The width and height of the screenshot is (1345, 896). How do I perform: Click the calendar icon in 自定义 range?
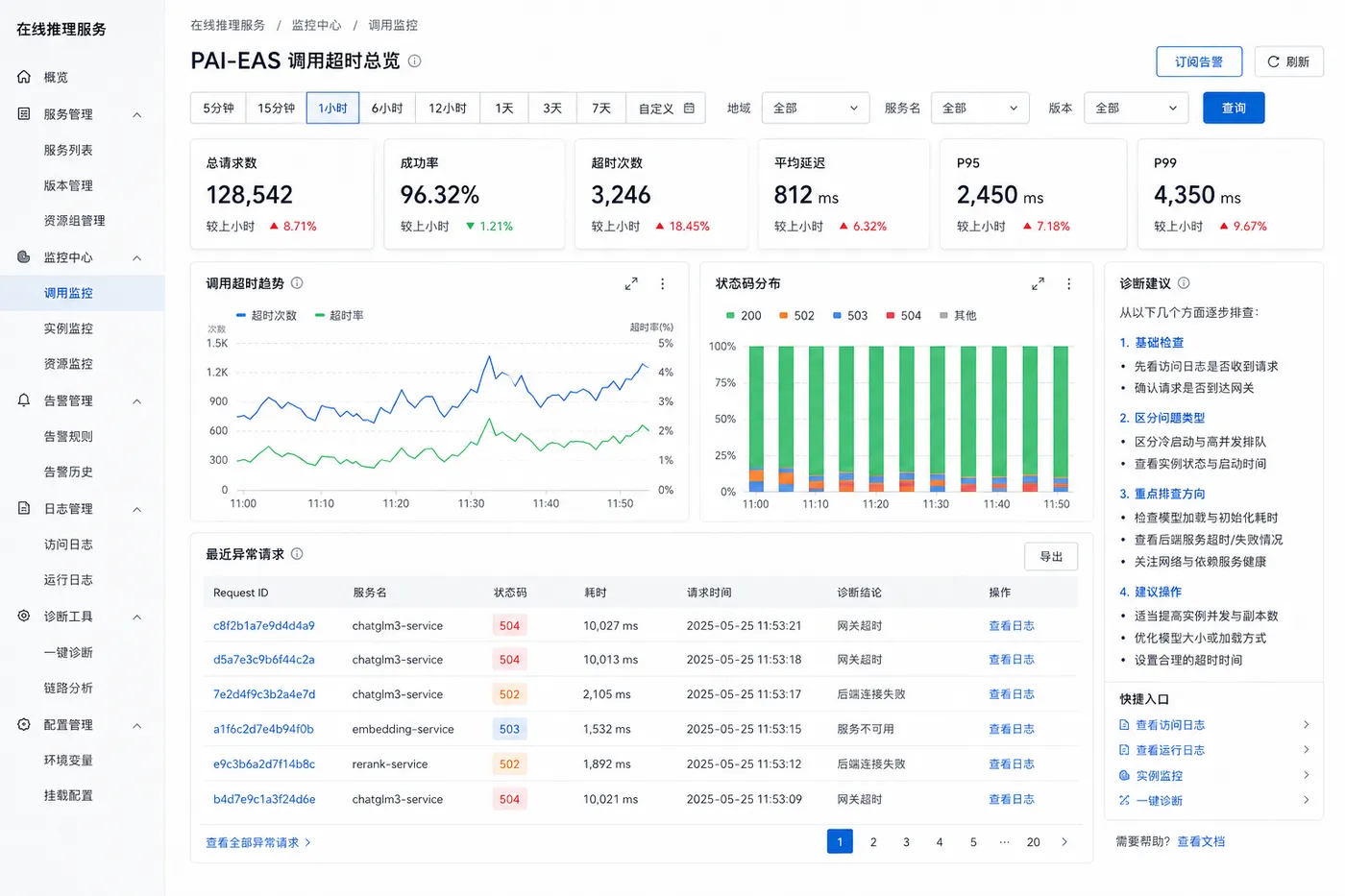[x=689, y=109]
